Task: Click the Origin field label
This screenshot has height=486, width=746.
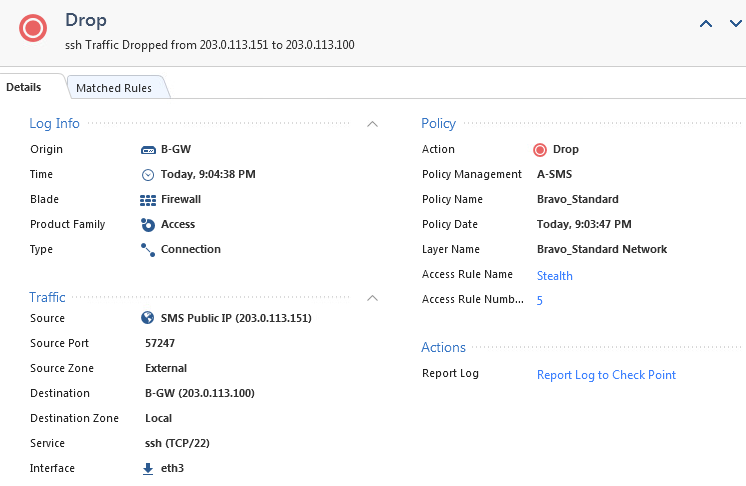Action: pos(46,149)
